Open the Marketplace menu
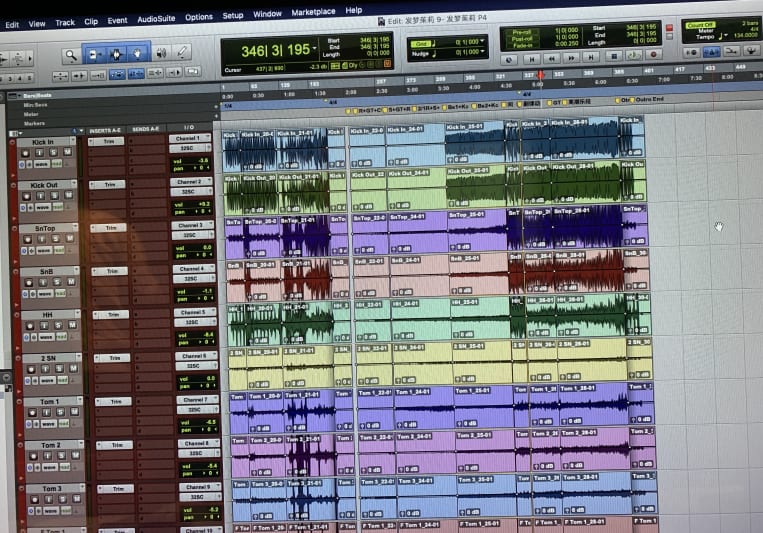 click(313, 12)
